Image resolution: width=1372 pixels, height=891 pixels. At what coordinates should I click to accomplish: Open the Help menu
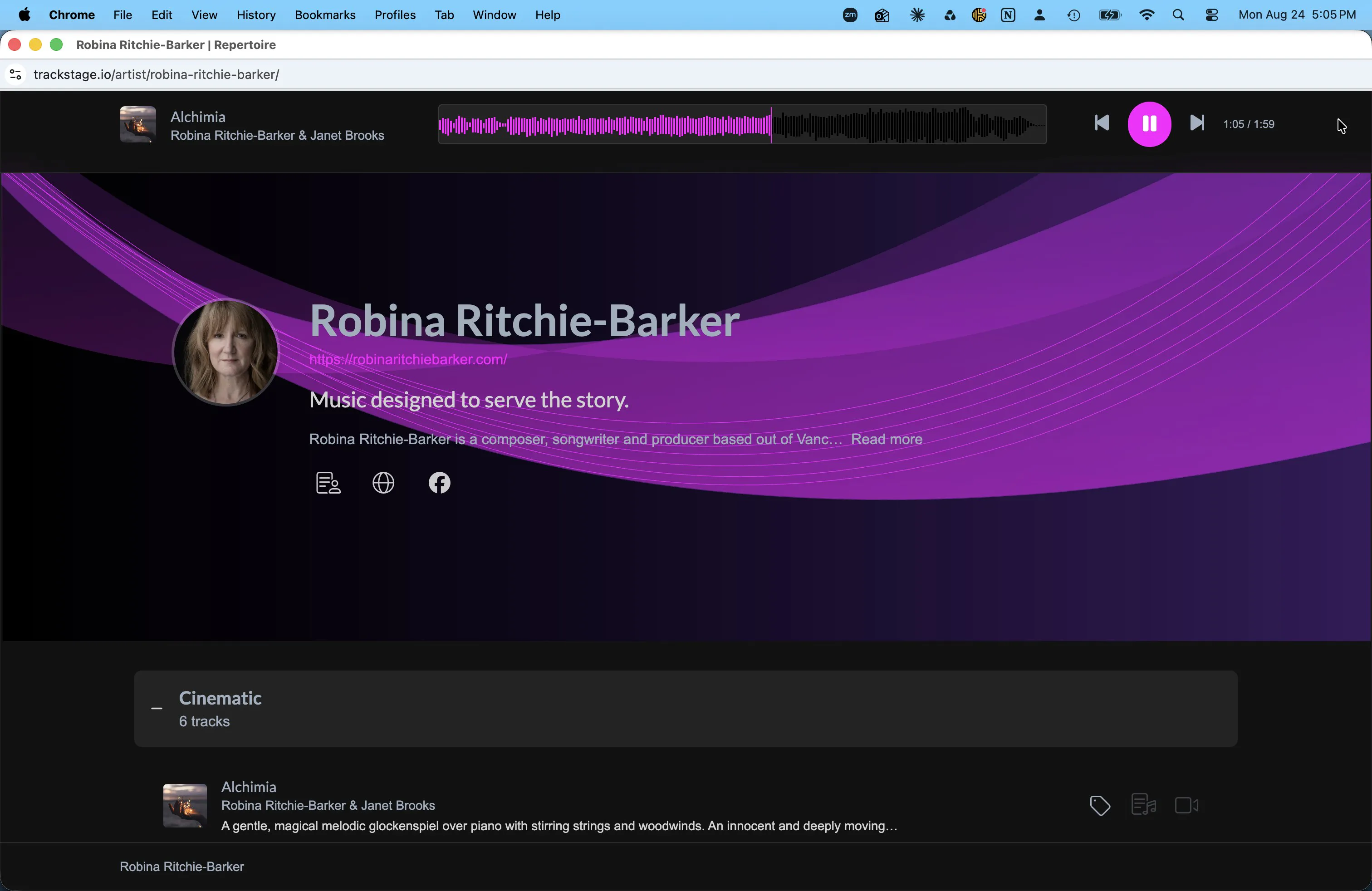(548, 15)
